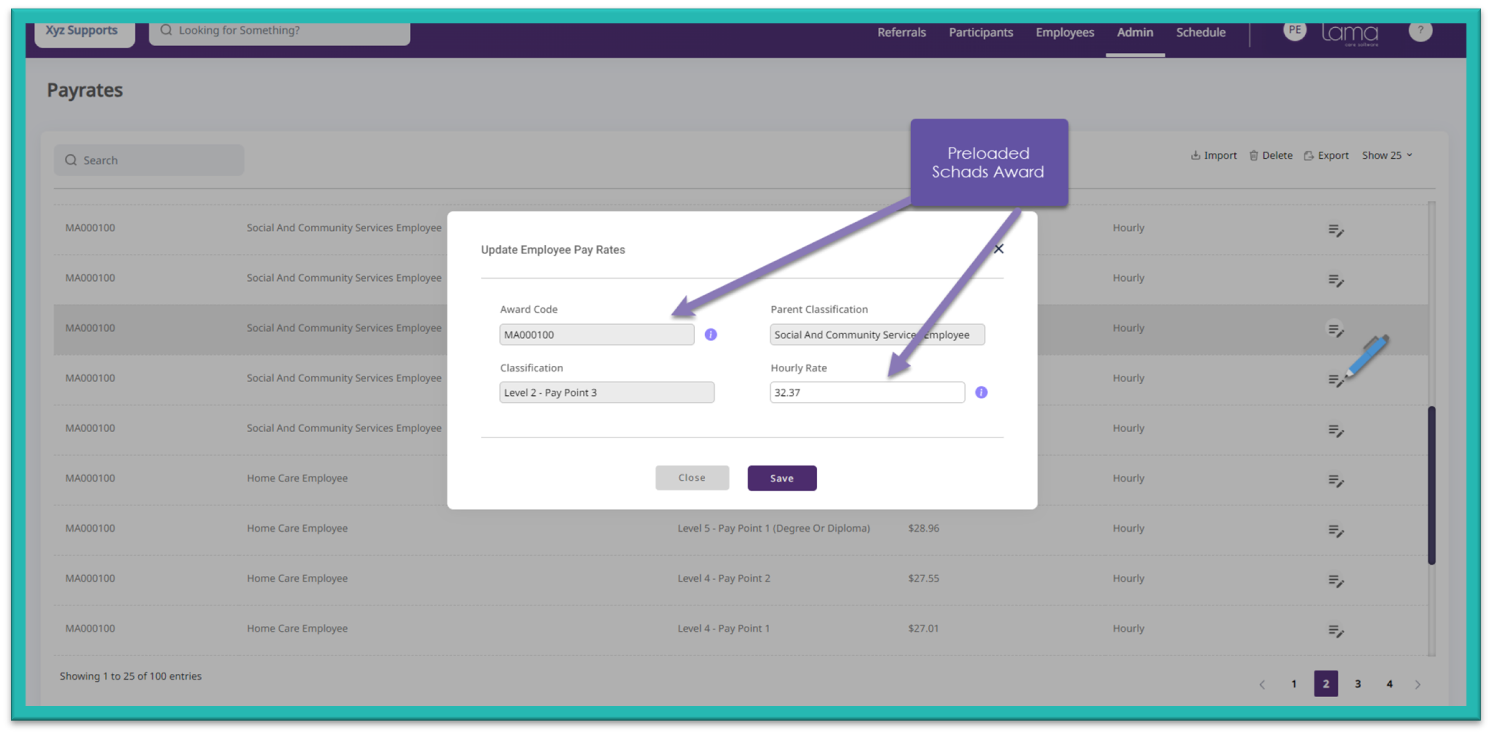Click the edit icon for Level 5 - Pay Point 1 row

click(1335, 530)
